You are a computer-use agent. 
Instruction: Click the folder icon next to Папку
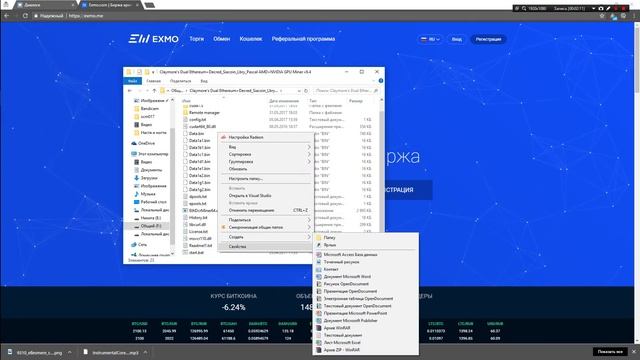319,238
